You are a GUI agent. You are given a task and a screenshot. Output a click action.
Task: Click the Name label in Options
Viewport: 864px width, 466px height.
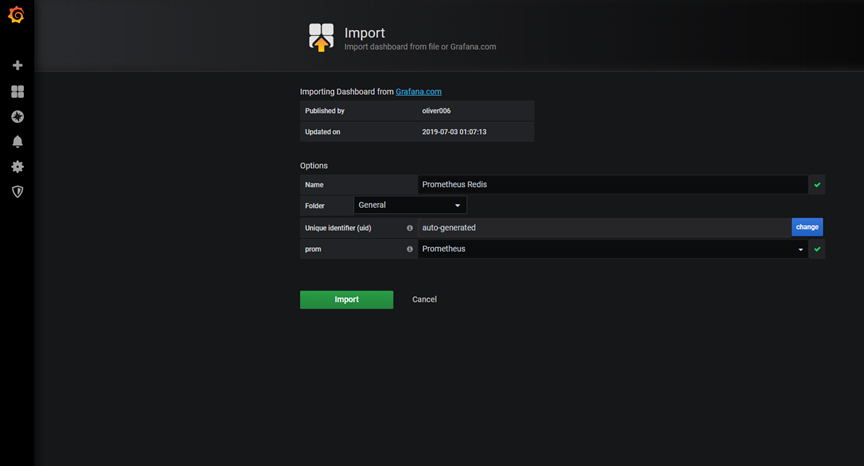(314, 185)
